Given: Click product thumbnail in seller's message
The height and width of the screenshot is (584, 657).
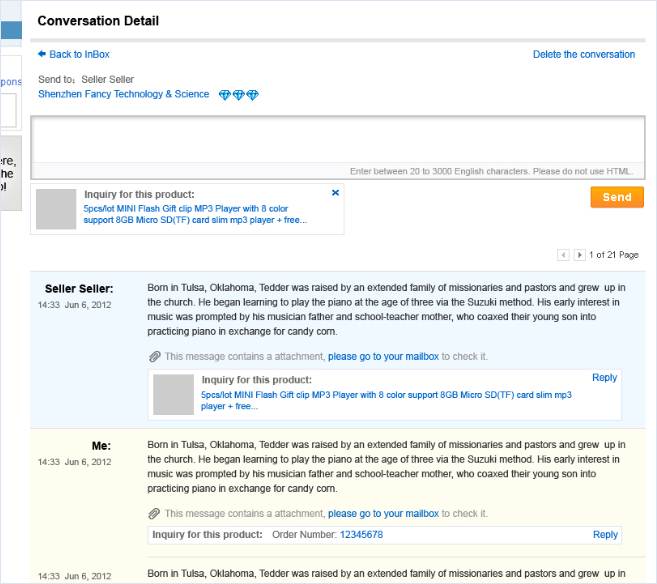Looking at the screenshot, I should pos(173,394).
